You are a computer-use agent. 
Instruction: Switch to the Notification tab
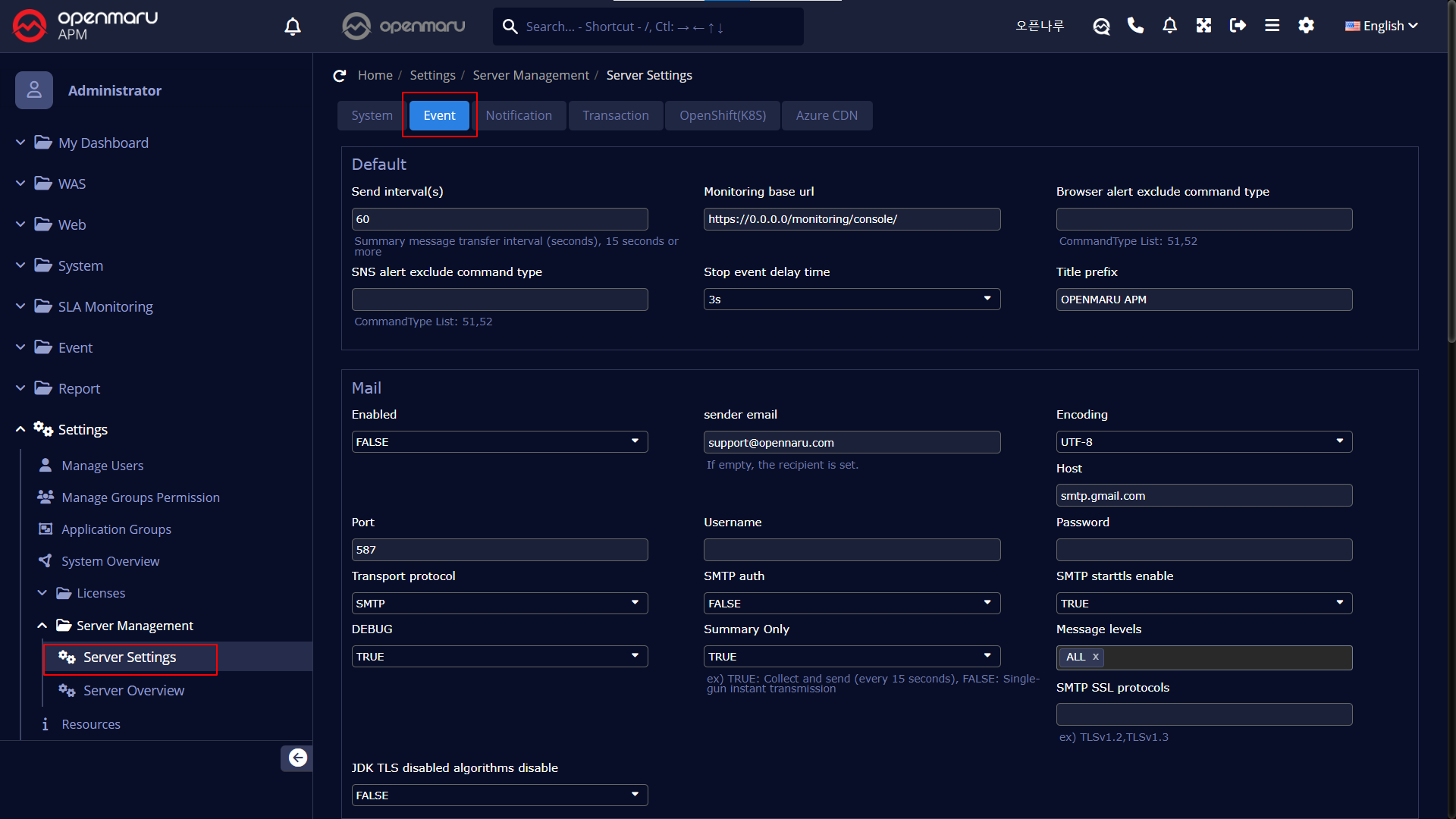pos(519,115)
